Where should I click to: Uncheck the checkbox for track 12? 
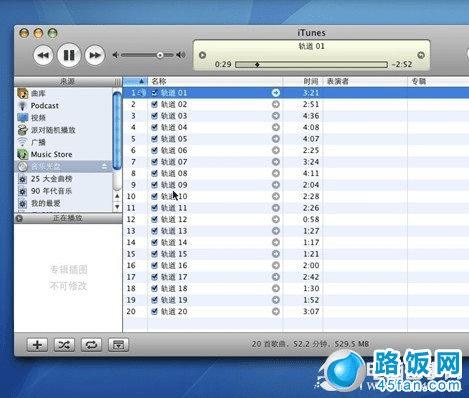pos(154,219)
